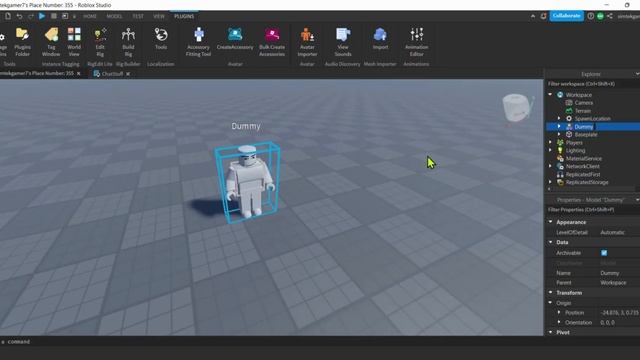Image resolution: width=640 pixels, height=360 pixels.
Task: Click the share icon in the title bar
Action: coord(609,16)
